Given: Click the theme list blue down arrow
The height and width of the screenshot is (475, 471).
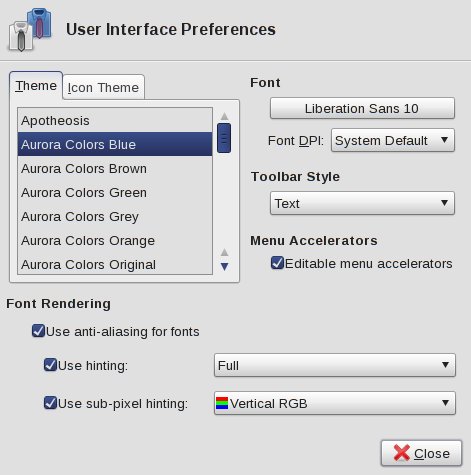Looking at the screenshot, I should point(224,266).
